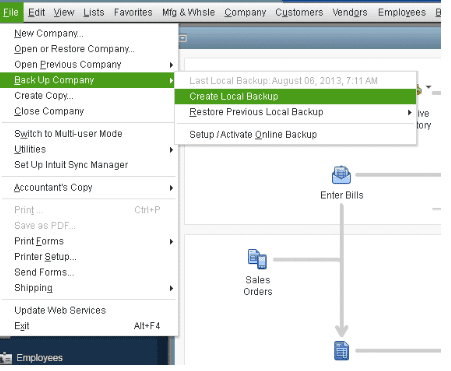Open the Edit menu
Image resolution: width=451 pixels, height=371 pixels.
click(36, 12)
